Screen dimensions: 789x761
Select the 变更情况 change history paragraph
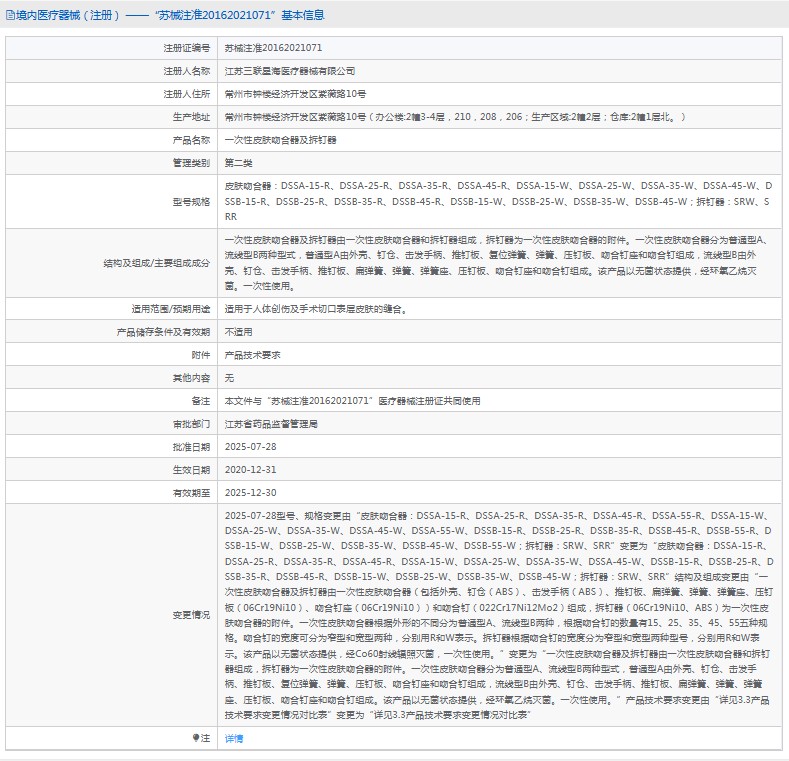pos(498,615)
